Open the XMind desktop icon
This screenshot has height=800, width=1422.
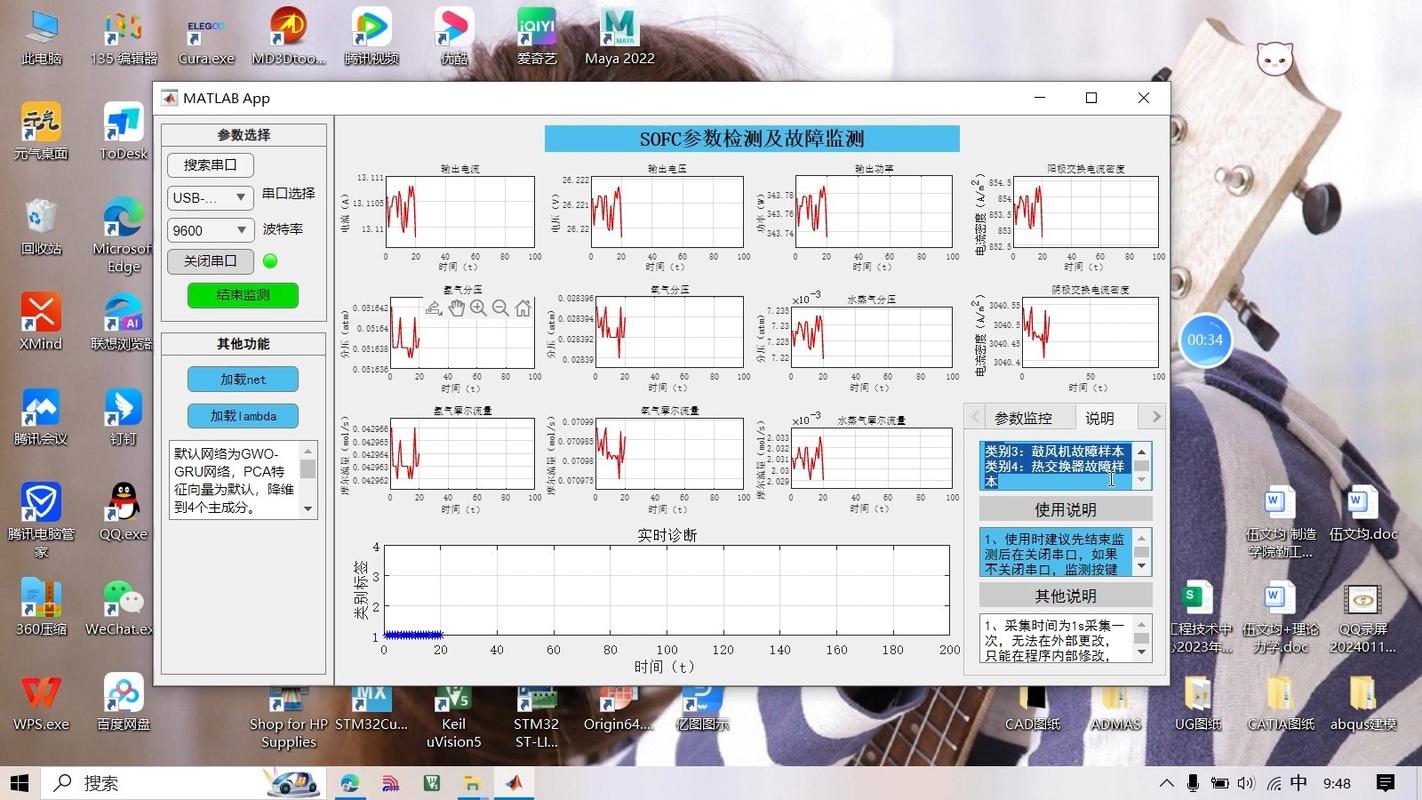click(x=41, y=323)
